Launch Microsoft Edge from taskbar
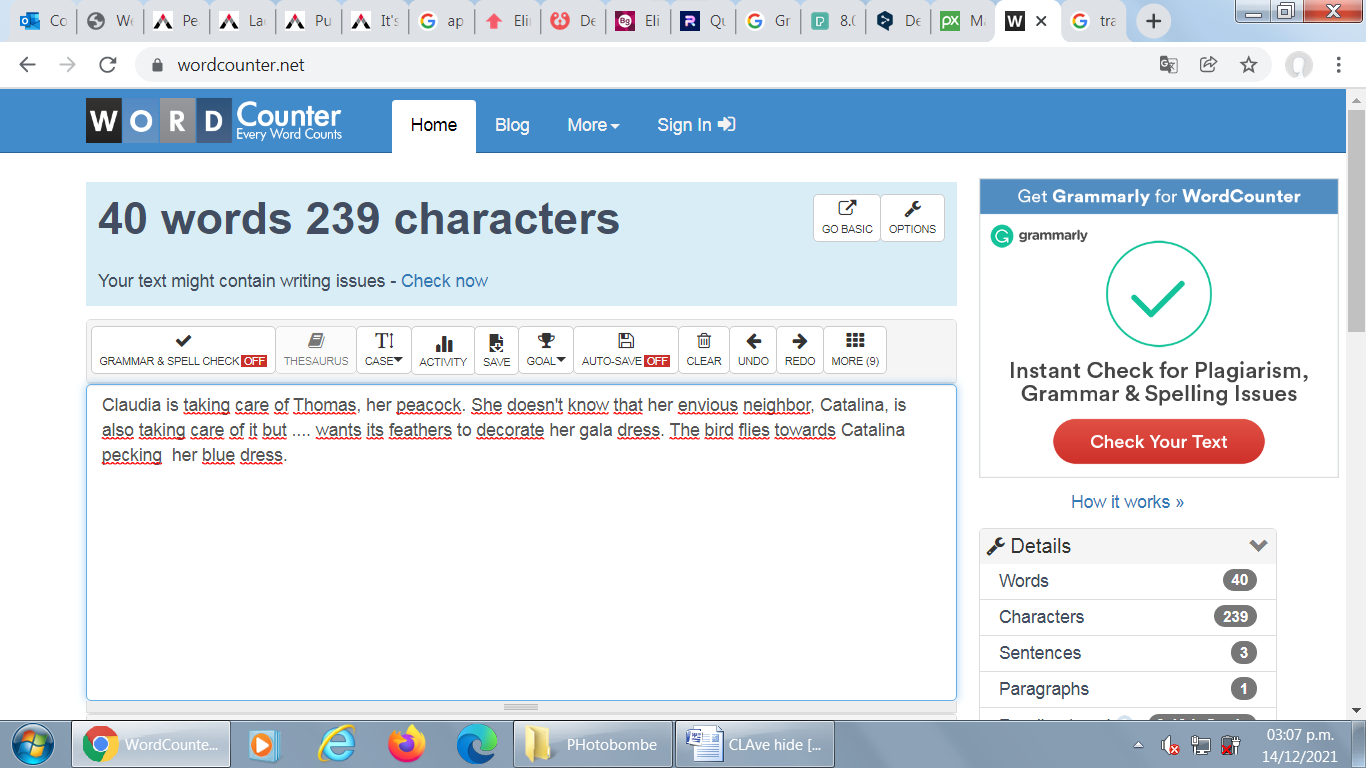 point(477,744)
